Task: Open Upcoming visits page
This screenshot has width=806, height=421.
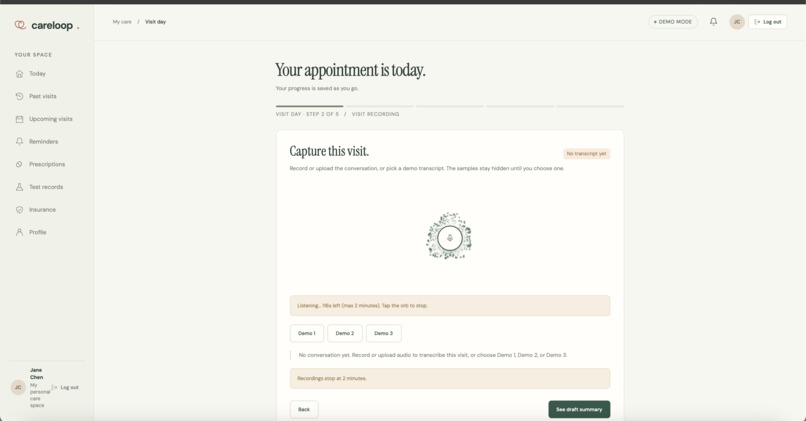Action: click(x=51, y=119)
